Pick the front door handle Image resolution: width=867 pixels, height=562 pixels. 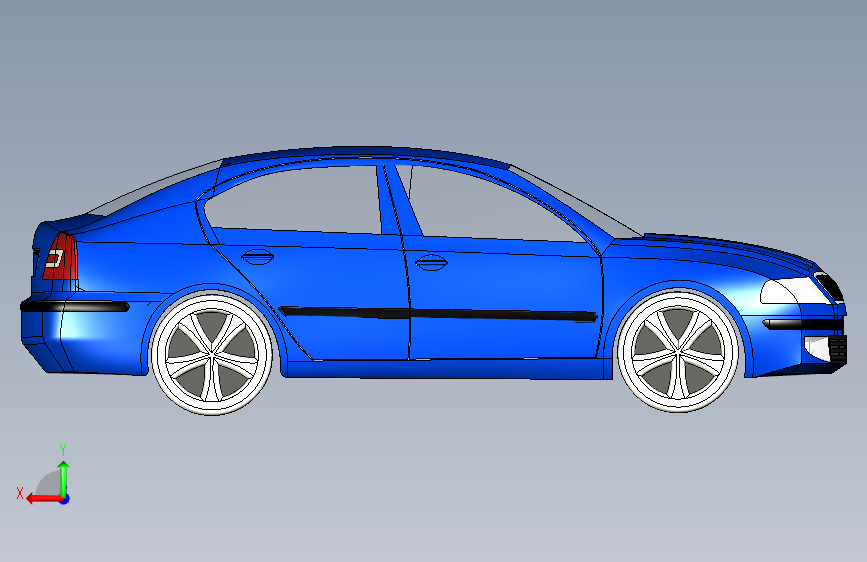tap(431, 262)
